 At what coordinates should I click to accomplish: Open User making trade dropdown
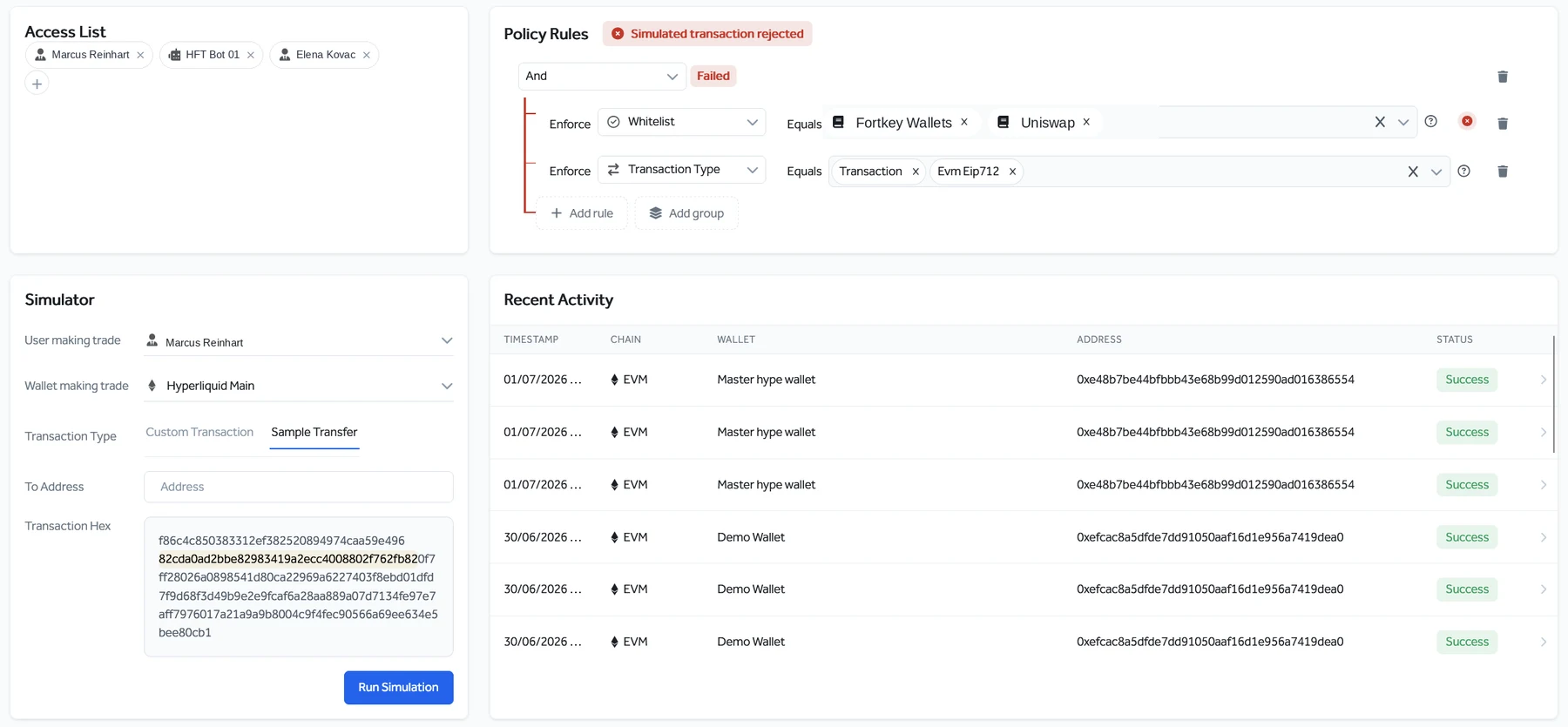tap(299, 341)
